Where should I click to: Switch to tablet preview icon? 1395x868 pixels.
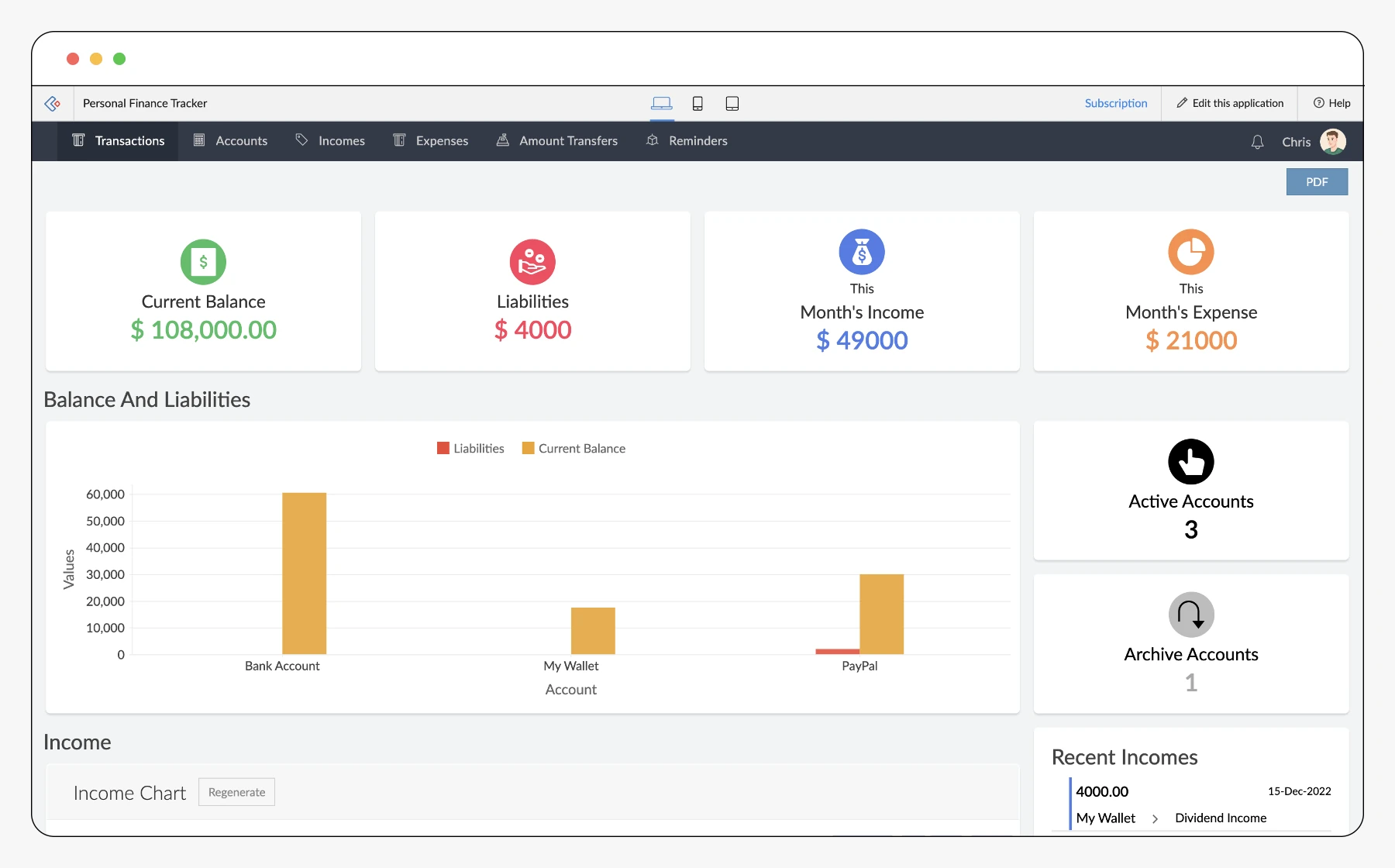(x=732, y=104)
